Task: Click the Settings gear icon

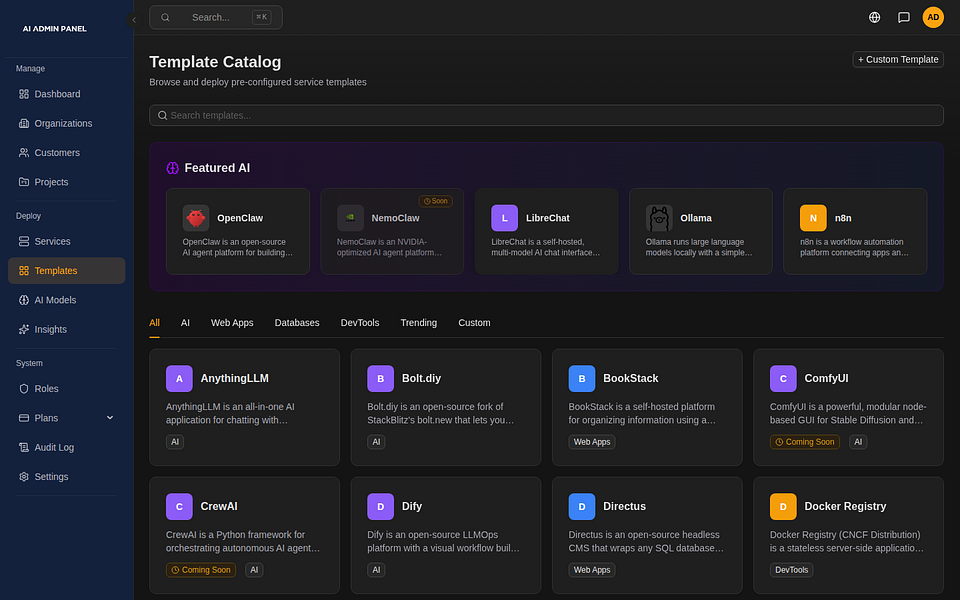Action: tap(24, 478)
